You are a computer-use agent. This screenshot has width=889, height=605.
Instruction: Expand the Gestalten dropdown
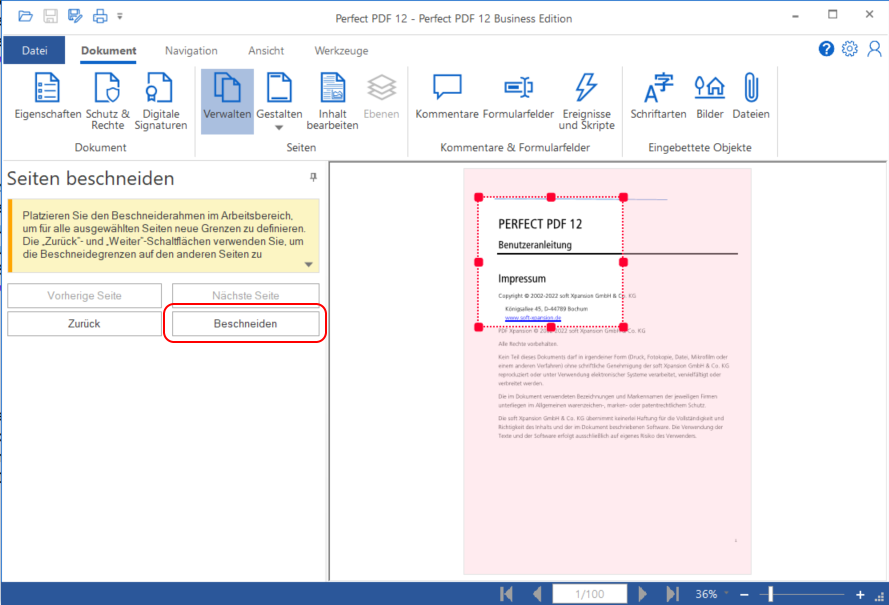point(279,127)
